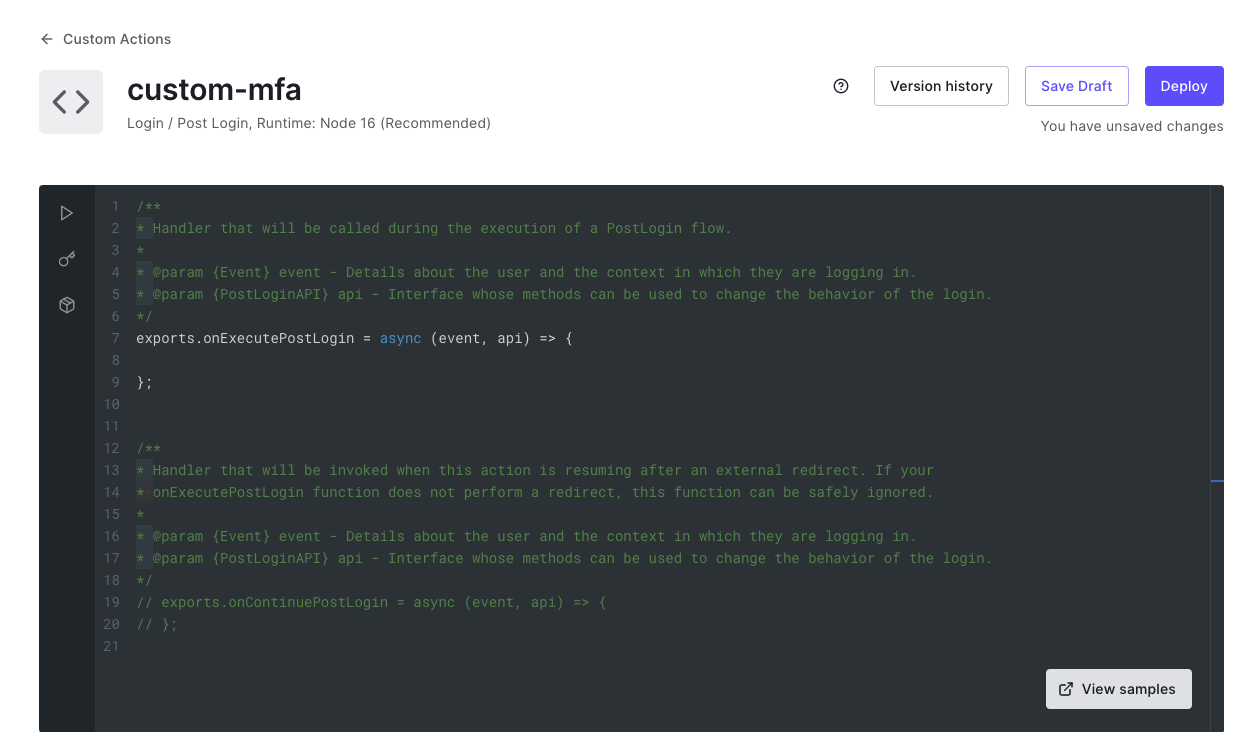Open the Secrets panel via the key icon
This screenshot has width=1241, height=732.
point(67,258)
